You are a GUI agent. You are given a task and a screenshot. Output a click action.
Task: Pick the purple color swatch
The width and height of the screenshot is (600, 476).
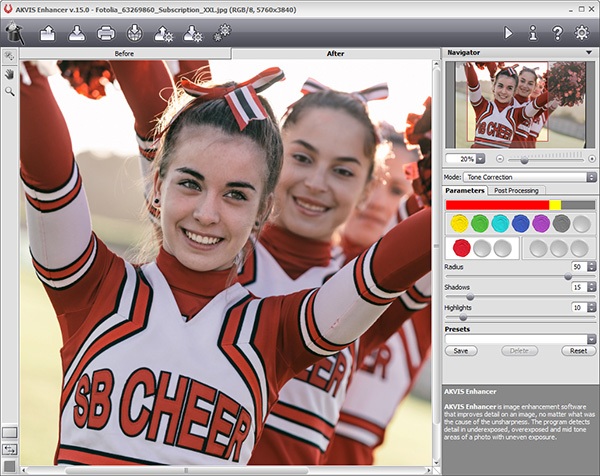[541, 223]
